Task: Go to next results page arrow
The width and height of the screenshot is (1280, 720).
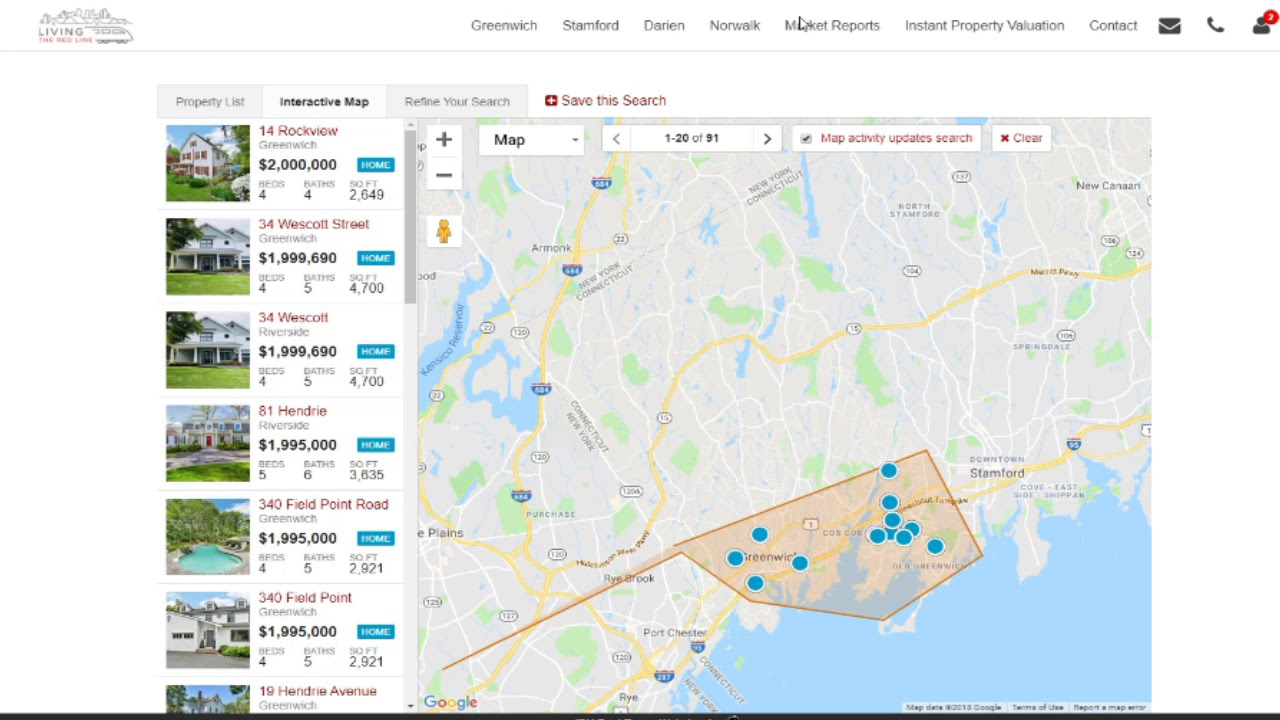Action: pos(767,139)
